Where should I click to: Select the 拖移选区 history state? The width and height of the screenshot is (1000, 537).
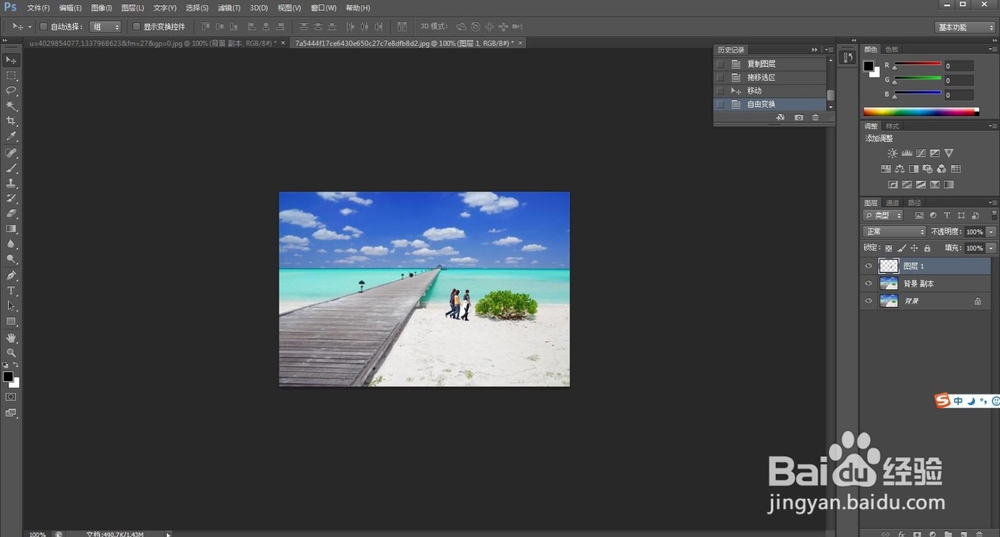click(x=770, y=77)
